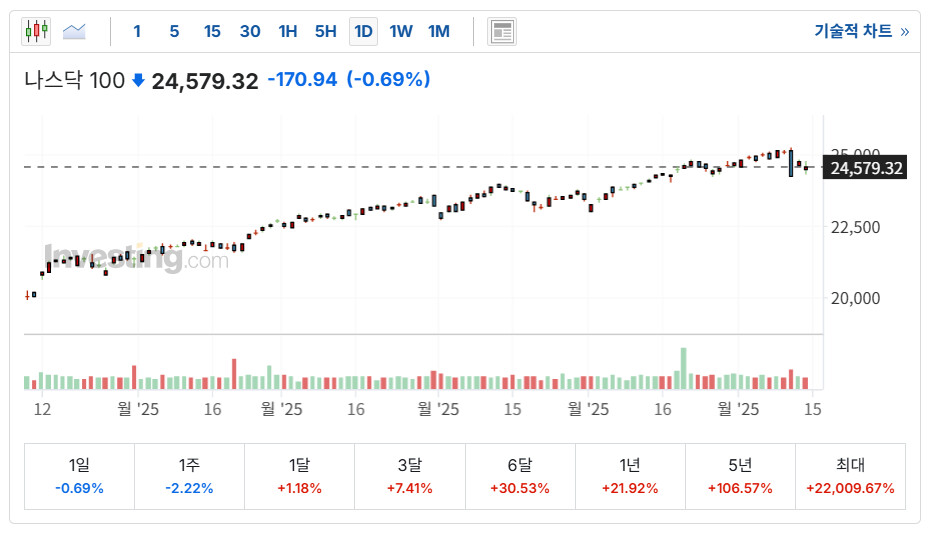Click the down arrow next to 나스닥 100
The width and height of the screenshot is (930, 533).
(x=138, y=80)
